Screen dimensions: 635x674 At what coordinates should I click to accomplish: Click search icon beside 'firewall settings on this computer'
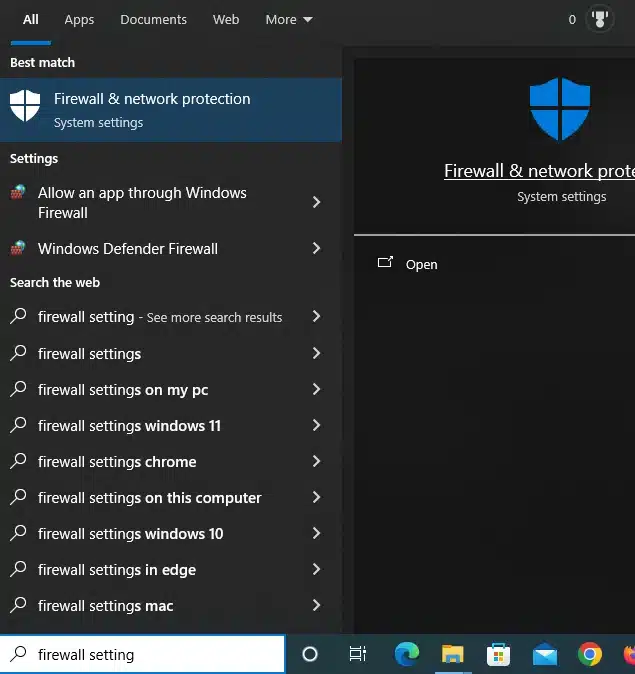tap(18, 497)
